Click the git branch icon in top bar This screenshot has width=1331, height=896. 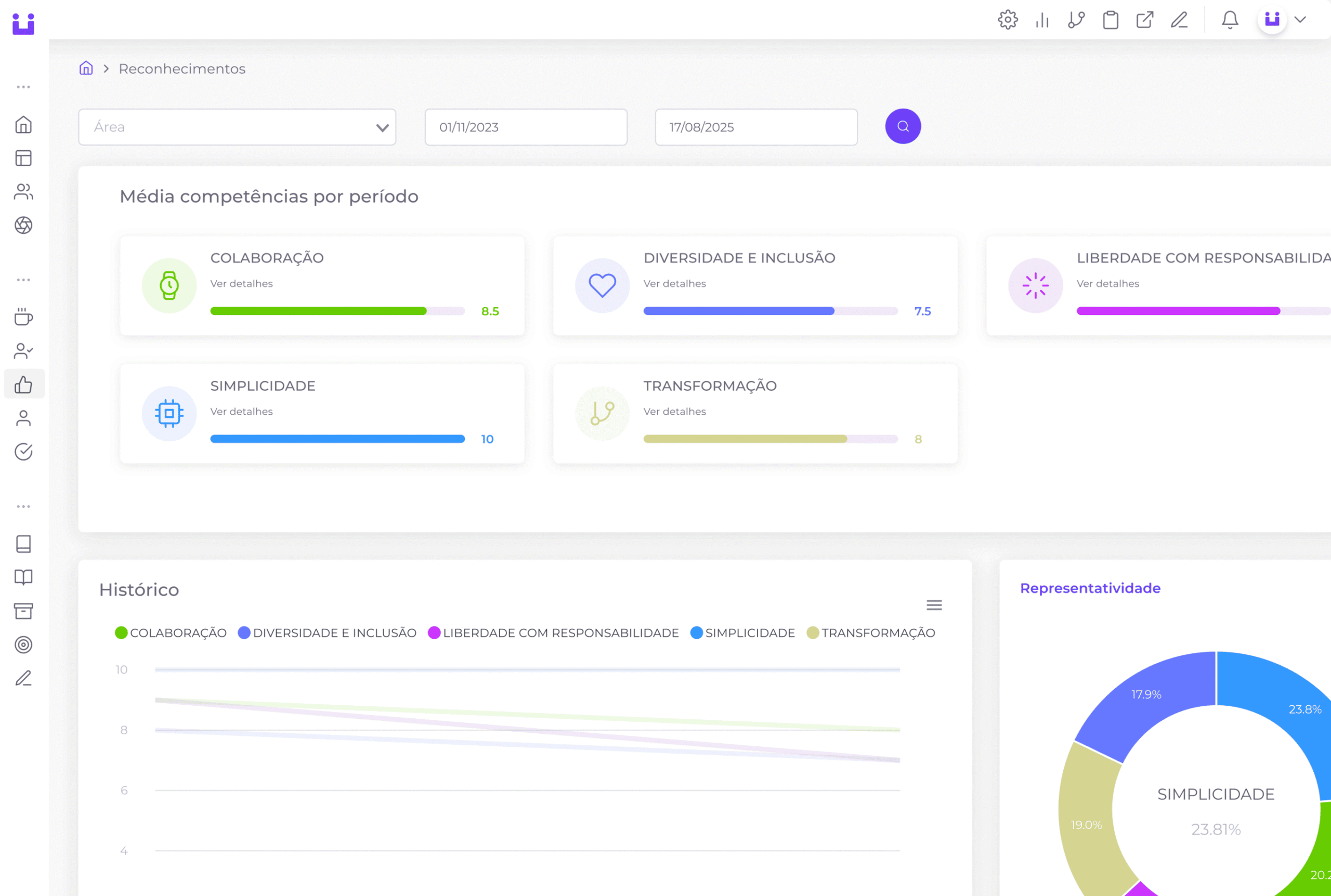tap(1076, 20)
